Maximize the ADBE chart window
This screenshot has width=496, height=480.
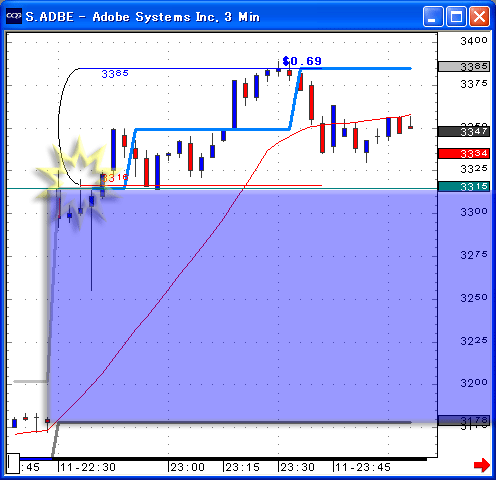(456, 16)
